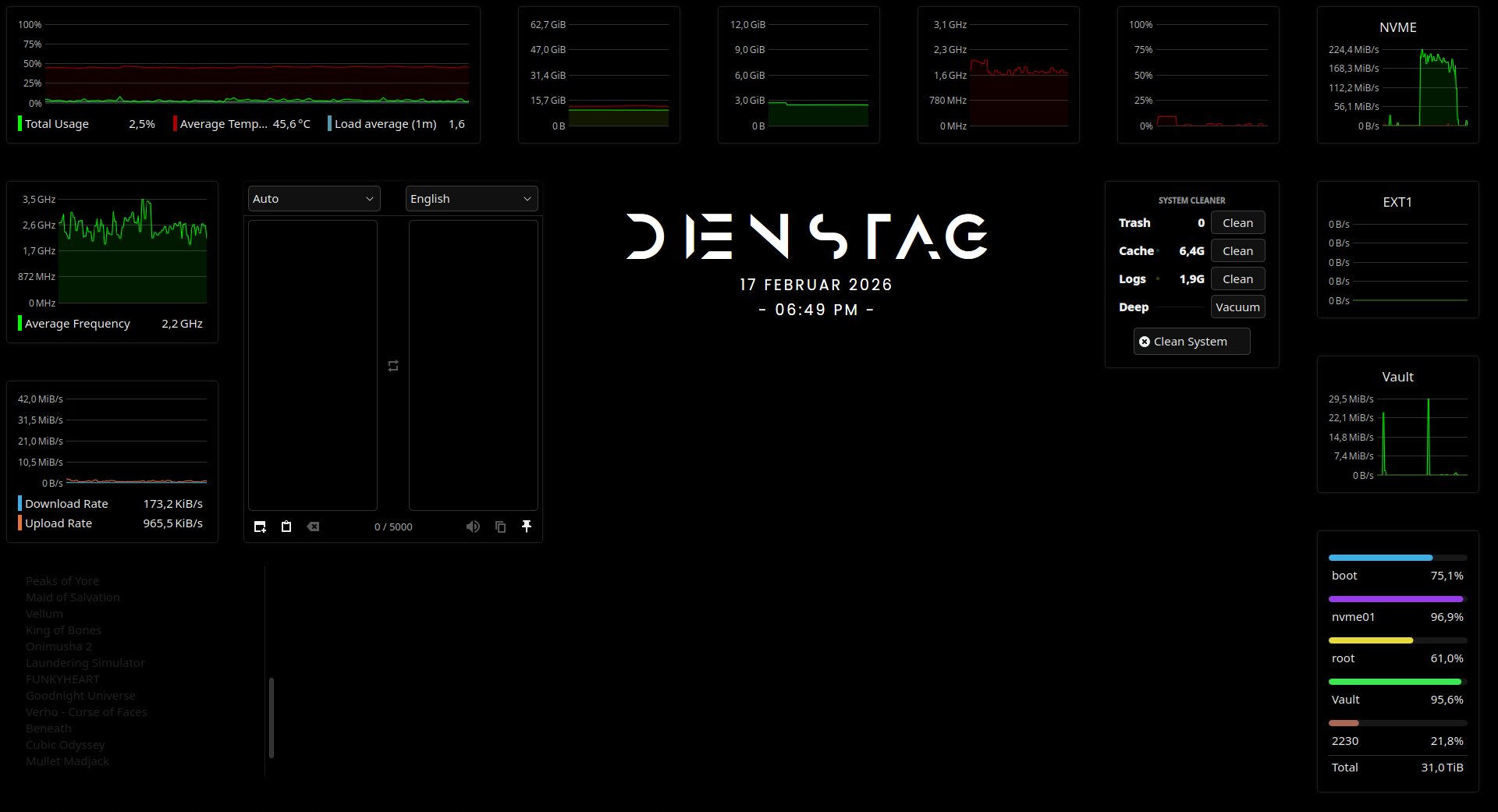Screen dimensions: 1498x812
Task: Click the nvme01 disk usage bar
Action: click(1397, 599)
